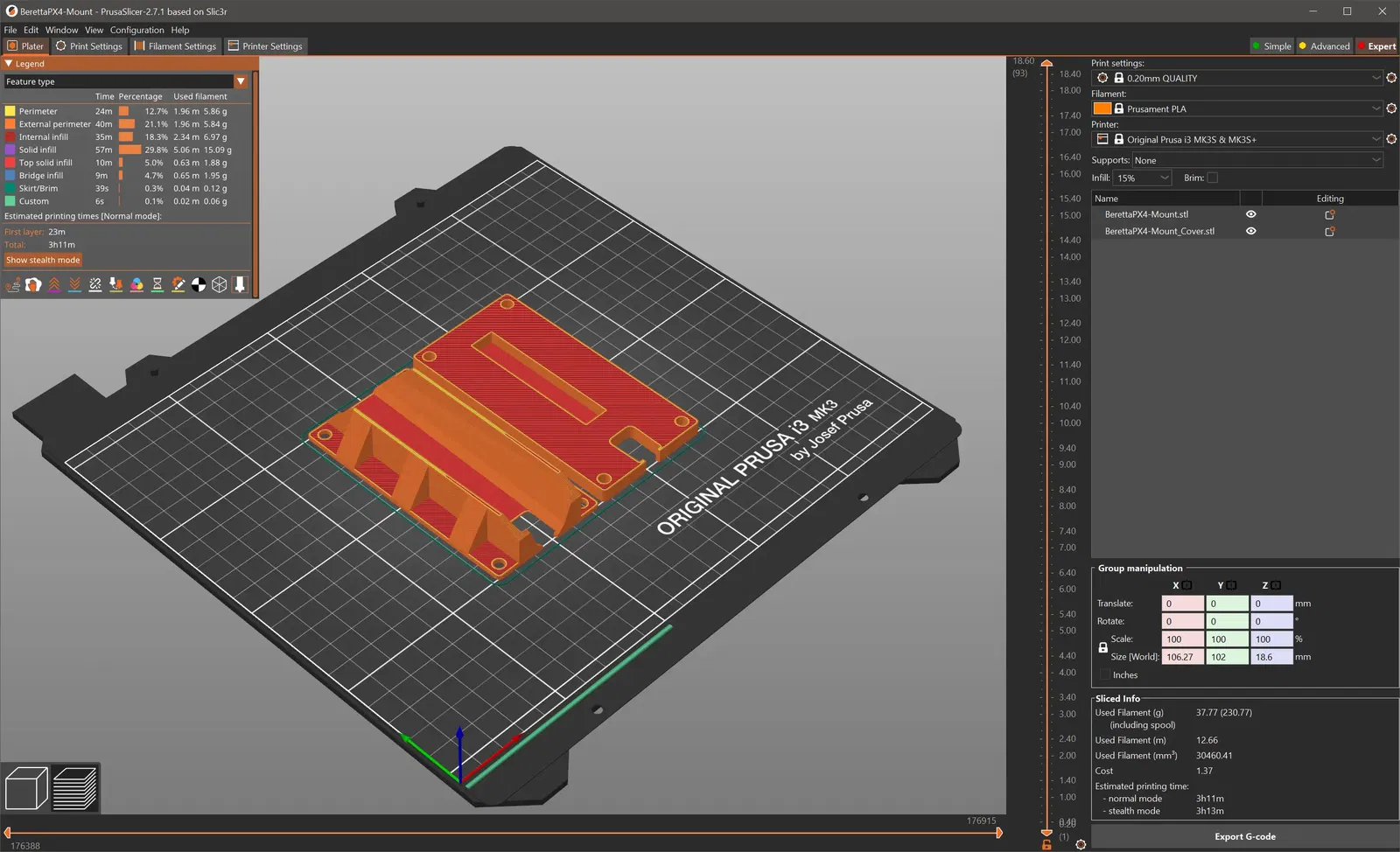1400x852 pixels.
Task: Open editing options for BerettaPX4-Mount_Cover.stl
Action: pyautogui.click(x=1329, y=232)
